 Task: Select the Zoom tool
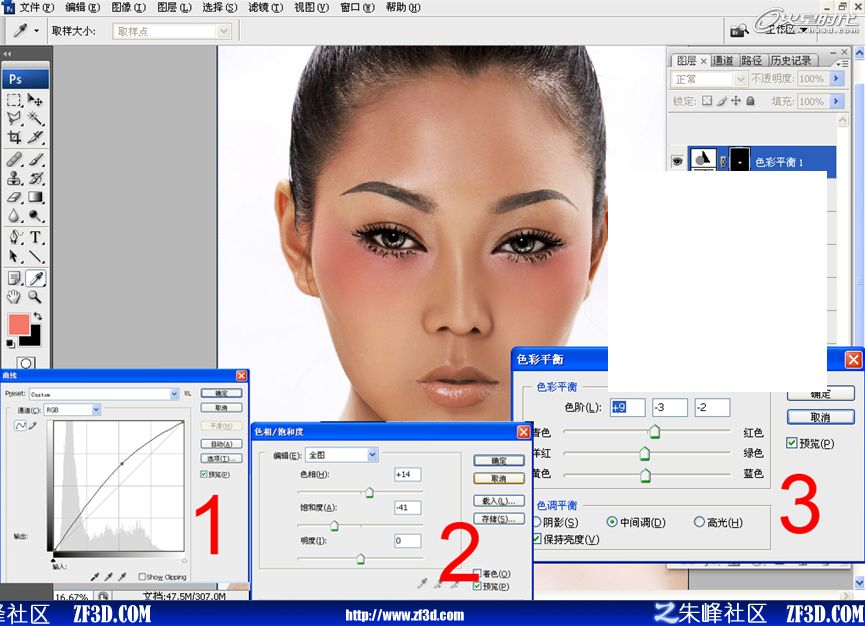[35, 297]
